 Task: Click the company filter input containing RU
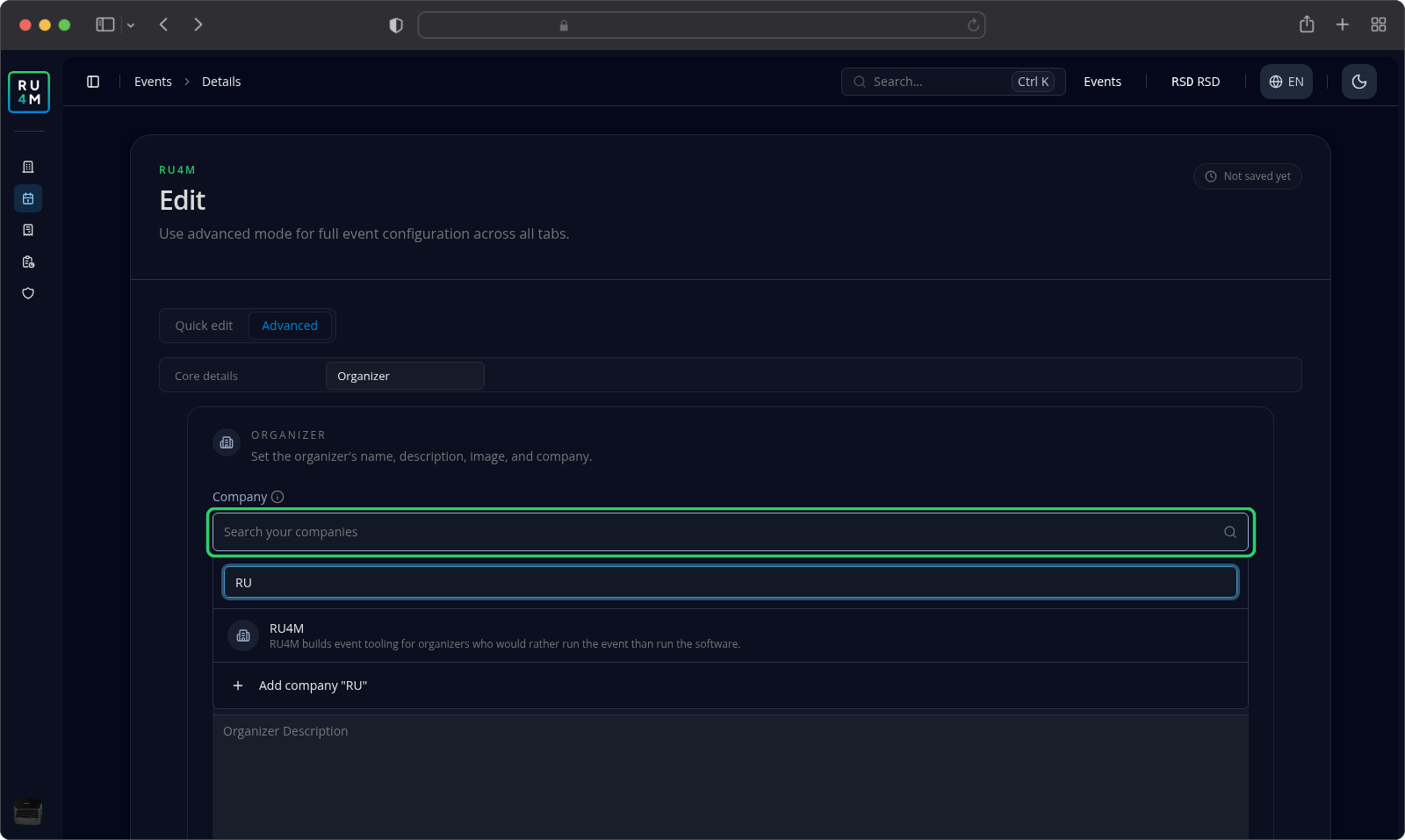(x=731, y=583)
